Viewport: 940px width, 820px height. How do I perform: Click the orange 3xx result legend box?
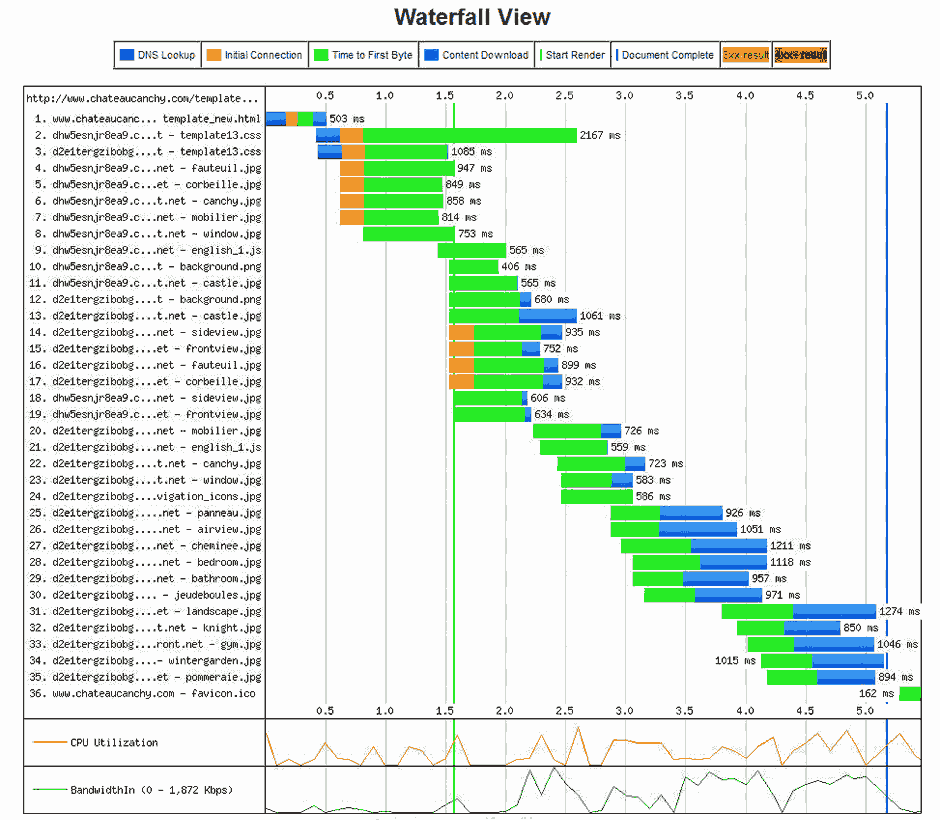pos(745,55)
